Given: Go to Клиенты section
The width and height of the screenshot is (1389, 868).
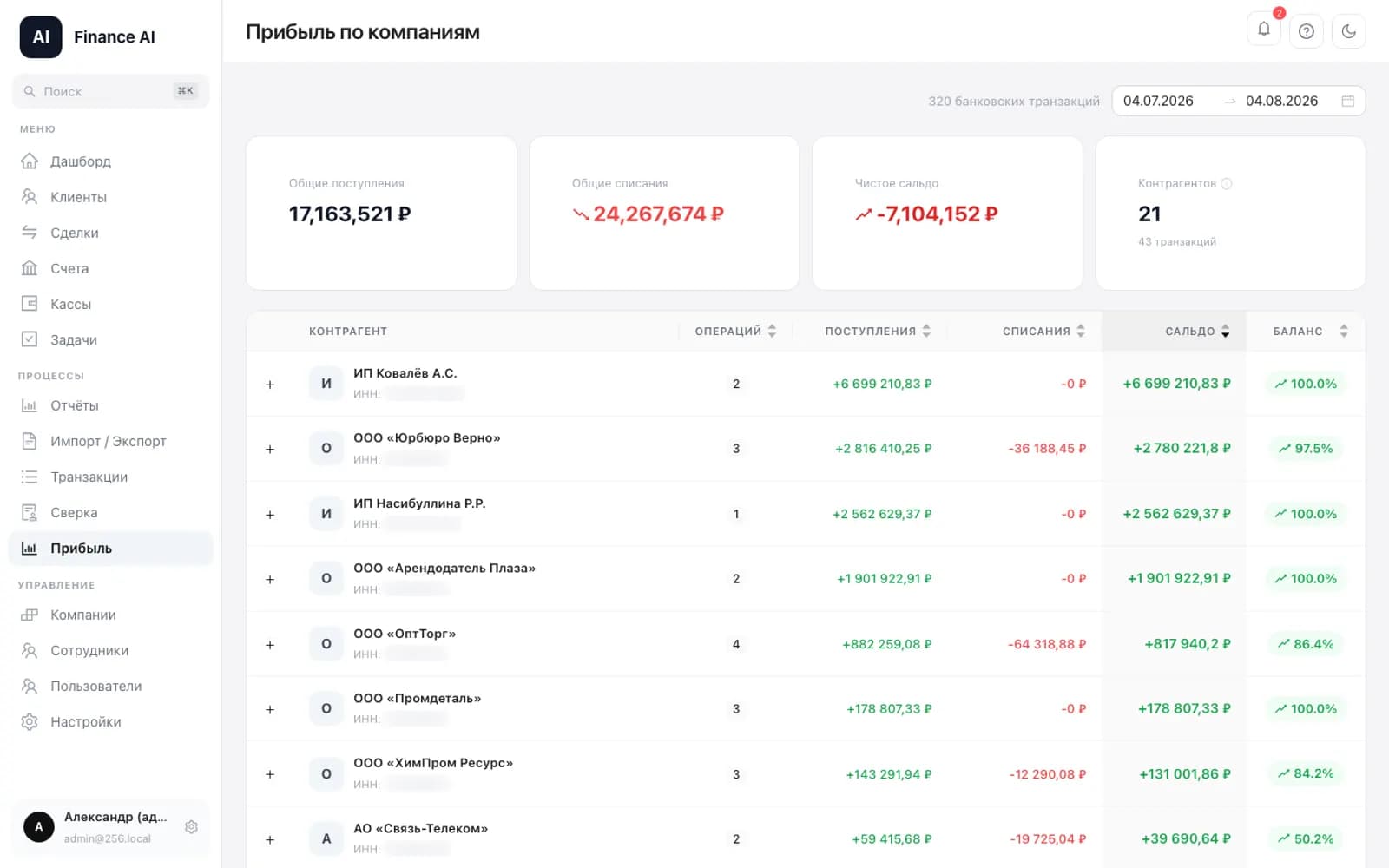Looking at the screenshot, I should click(111, 197).
